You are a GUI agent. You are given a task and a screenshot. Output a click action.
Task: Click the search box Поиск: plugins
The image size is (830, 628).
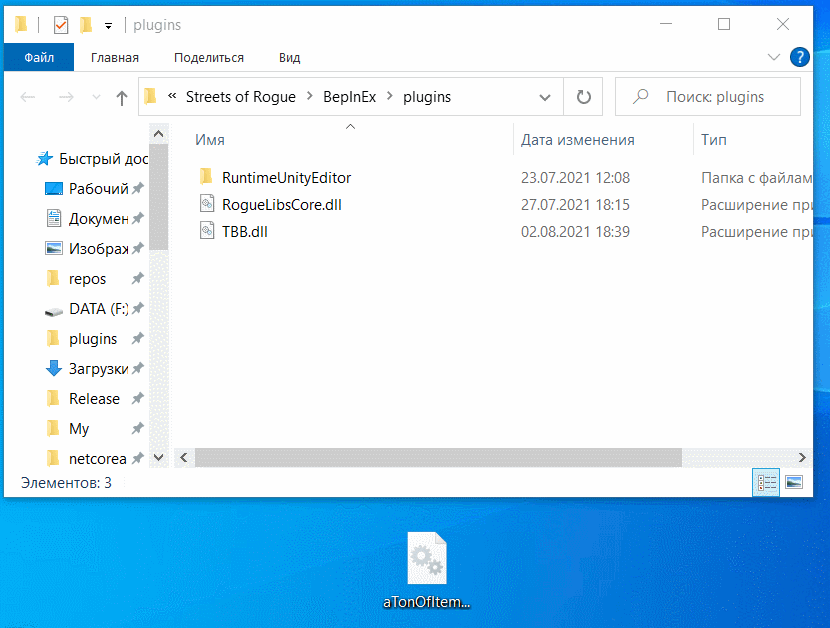tap(708, 97)
